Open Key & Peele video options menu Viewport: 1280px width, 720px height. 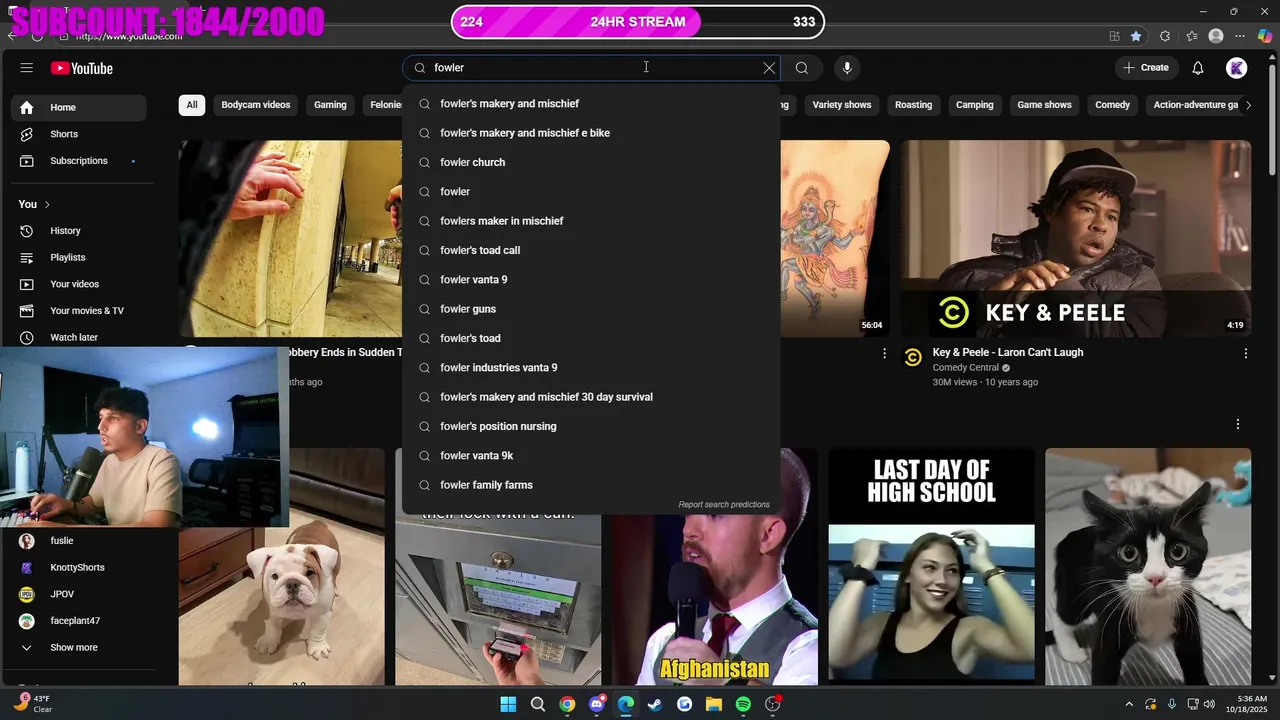pyautogui.click(x=1245, y=353)
